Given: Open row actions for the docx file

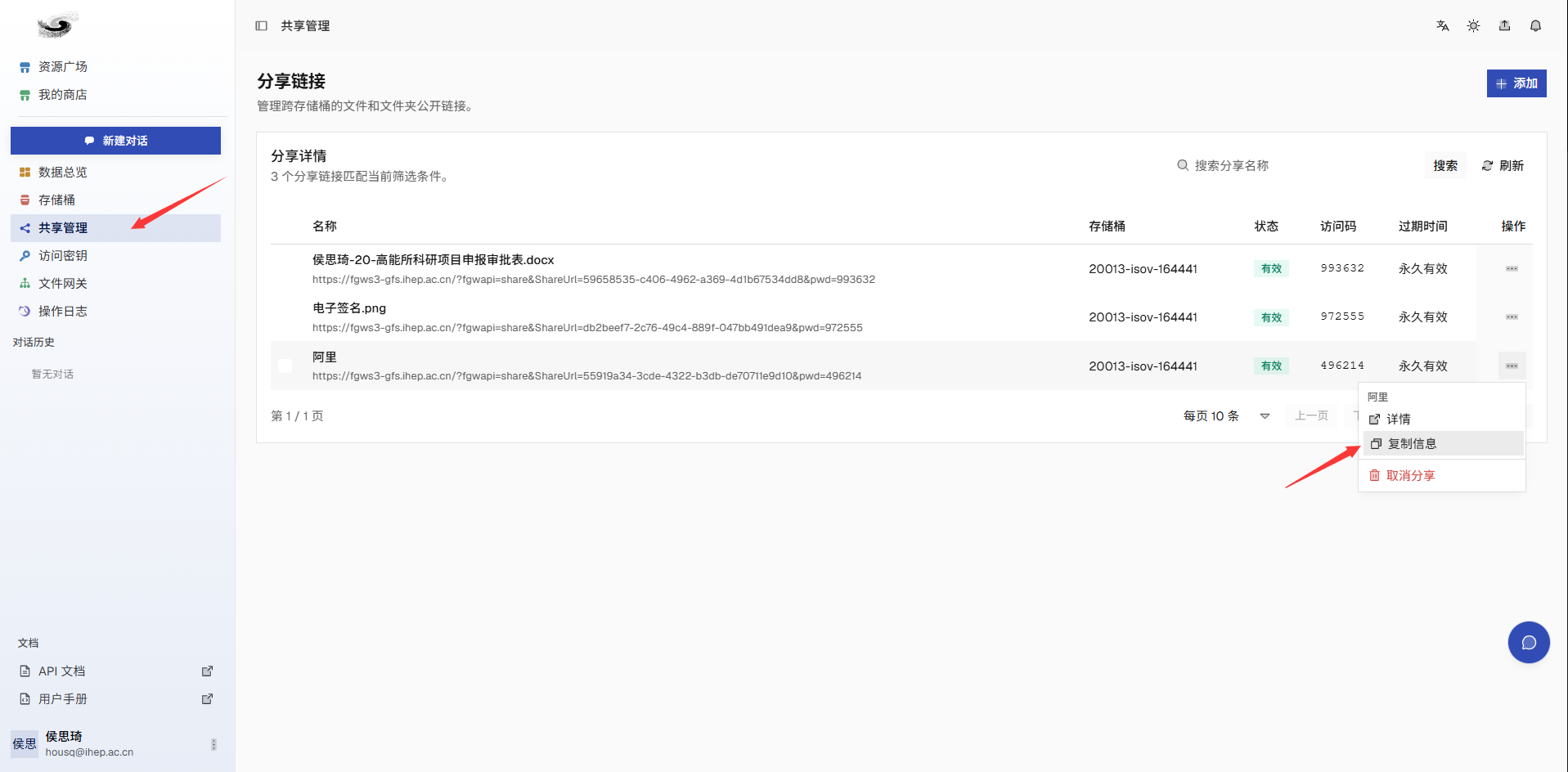Looking at the screenshot, I should pos(1512,268).
